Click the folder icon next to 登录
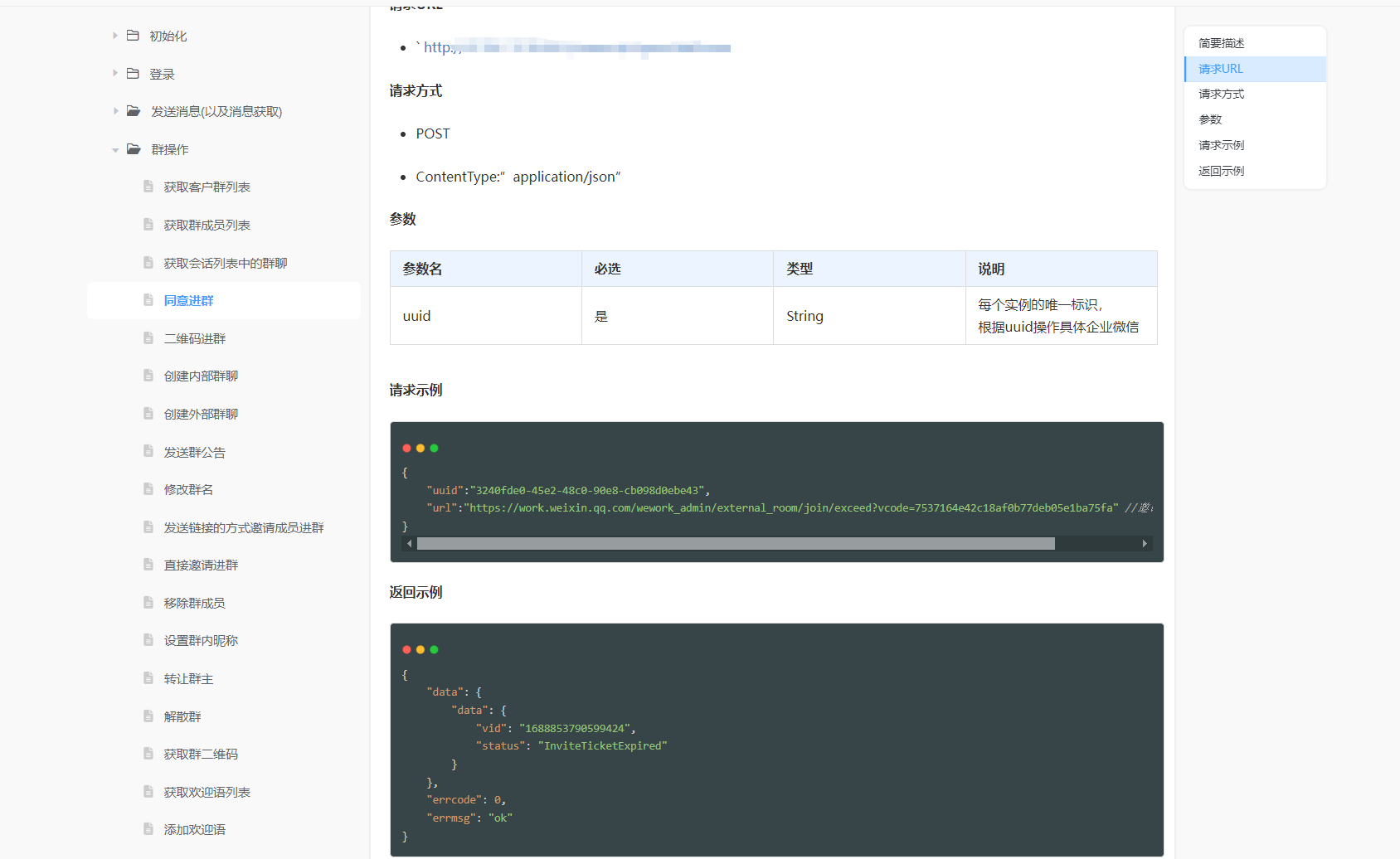 [133, 74]
